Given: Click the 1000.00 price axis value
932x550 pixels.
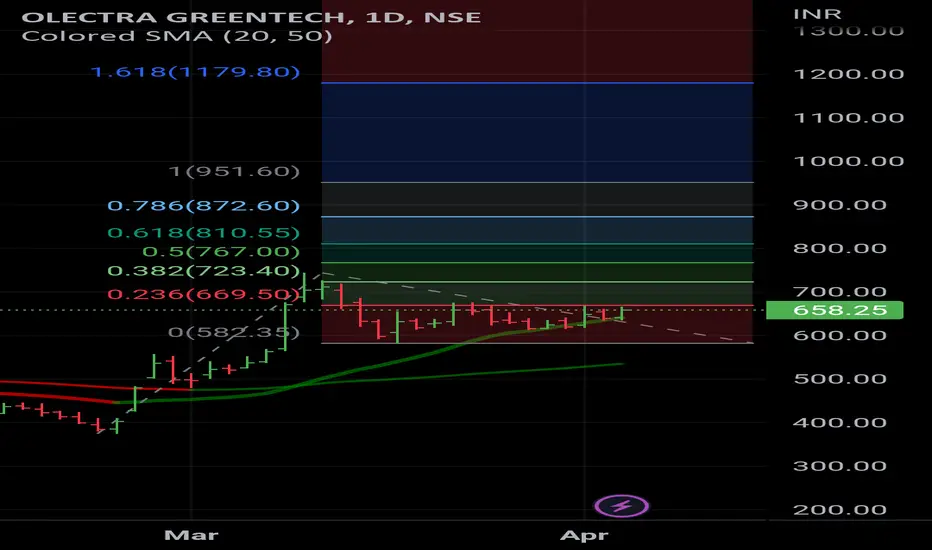Looking at the screenshot, I should tap(849, 161).
